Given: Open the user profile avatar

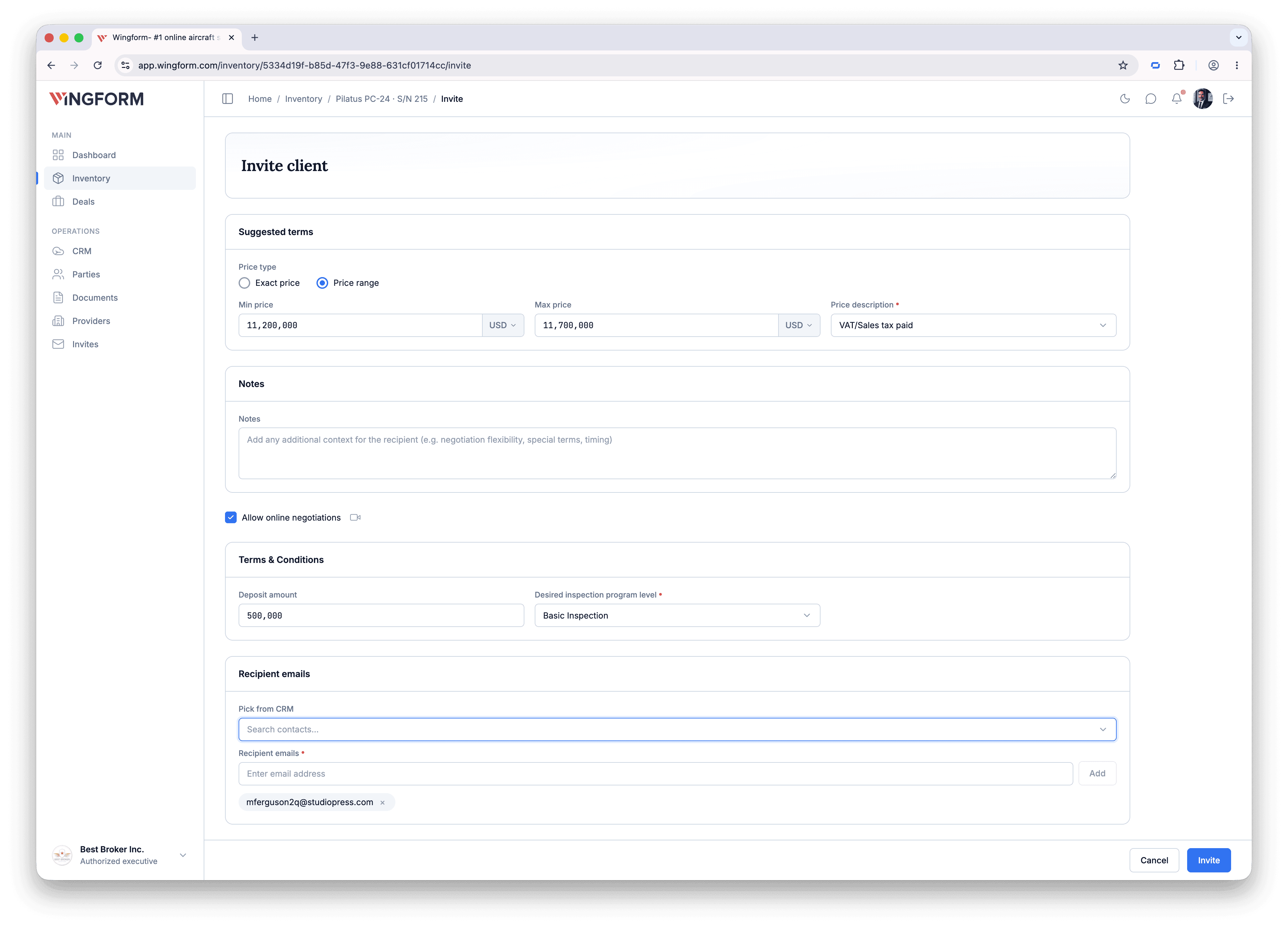Looking at the screenshot, I should 1203,99.
